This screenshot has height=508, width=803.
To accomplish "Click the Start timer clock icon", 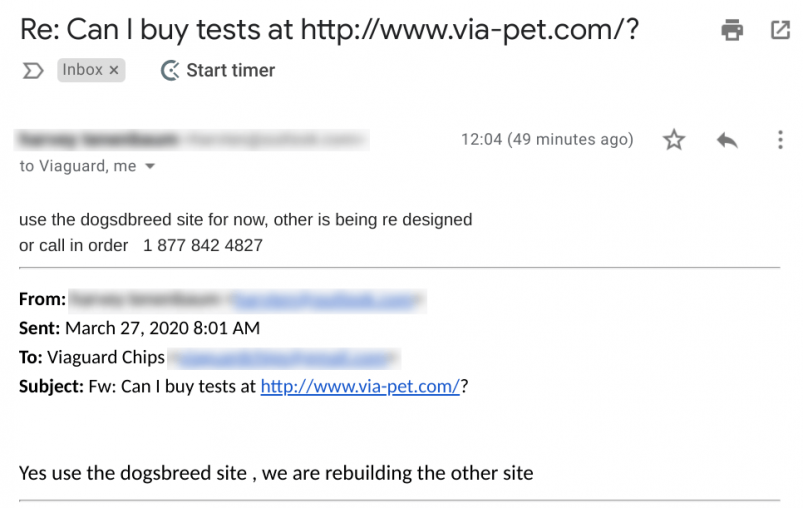I will [170, 71].
